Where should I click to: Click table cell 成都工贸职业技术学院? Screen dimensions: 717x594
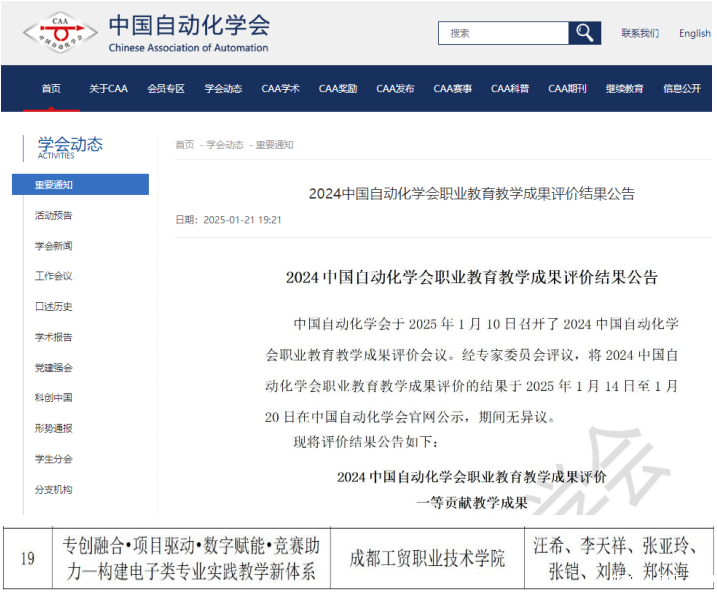[427, 558]
